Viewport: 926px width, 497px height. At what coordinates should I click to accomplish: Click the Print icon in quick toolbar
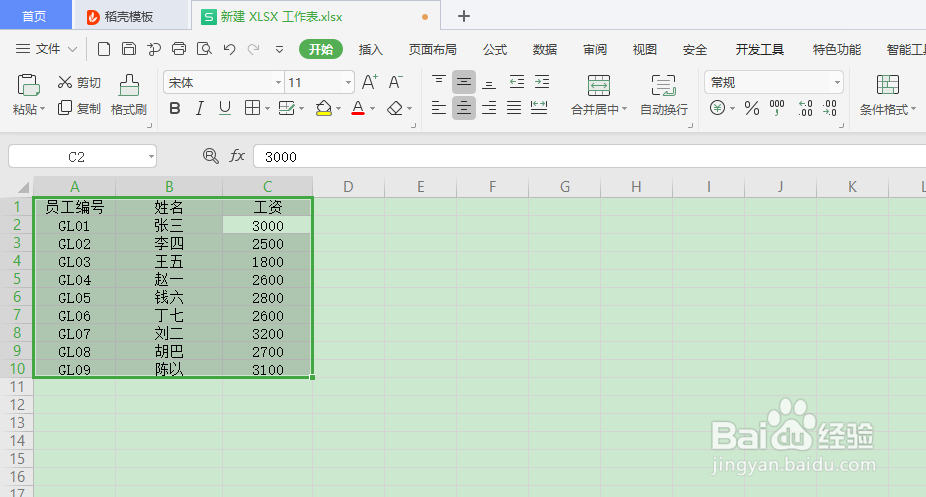(x=179, y=49)
